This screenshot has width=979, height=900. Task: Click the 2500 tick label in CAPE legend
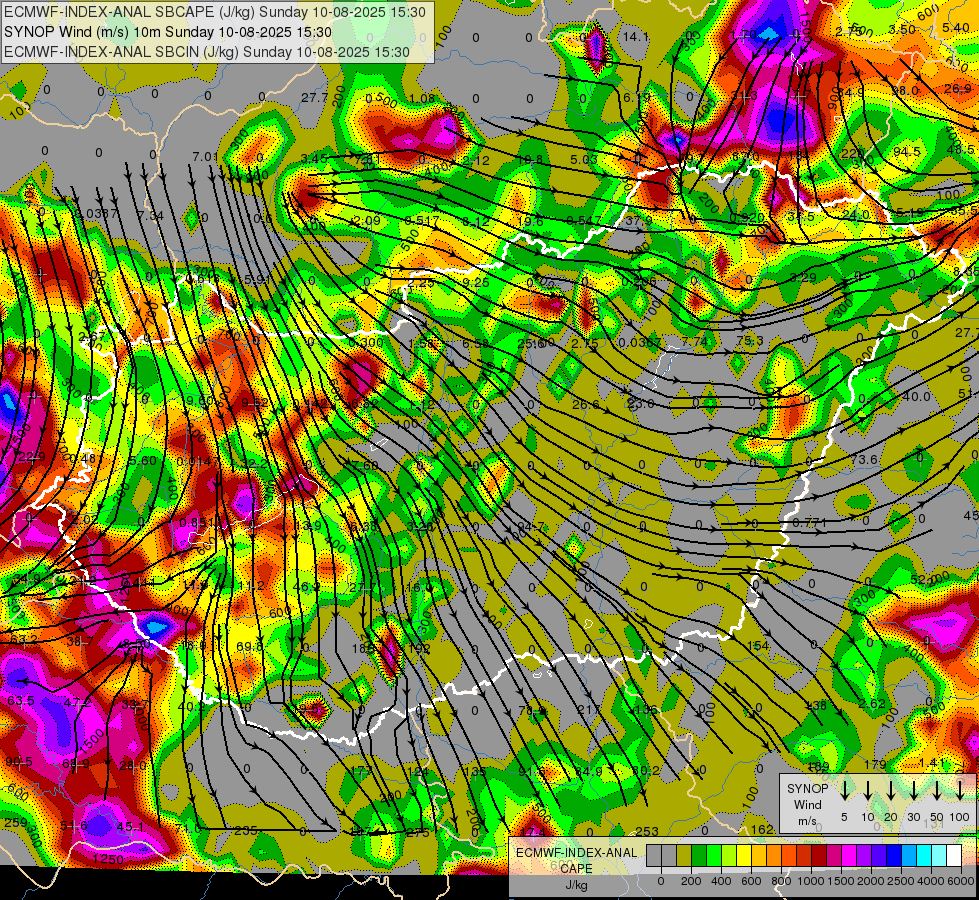(x=901, y=881)
